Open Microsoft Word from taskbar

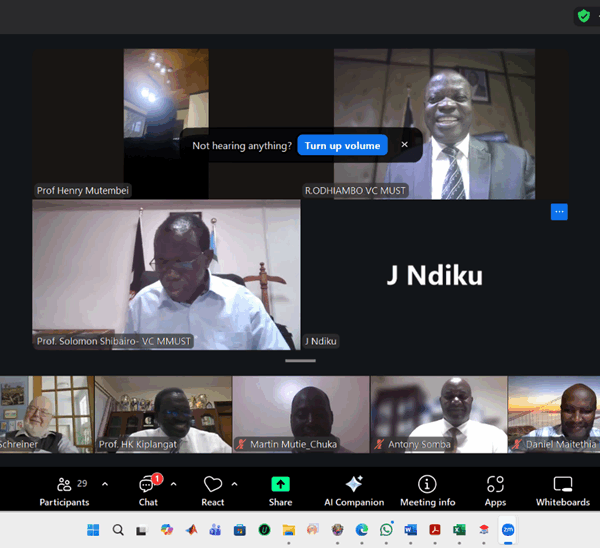point(410,530)
